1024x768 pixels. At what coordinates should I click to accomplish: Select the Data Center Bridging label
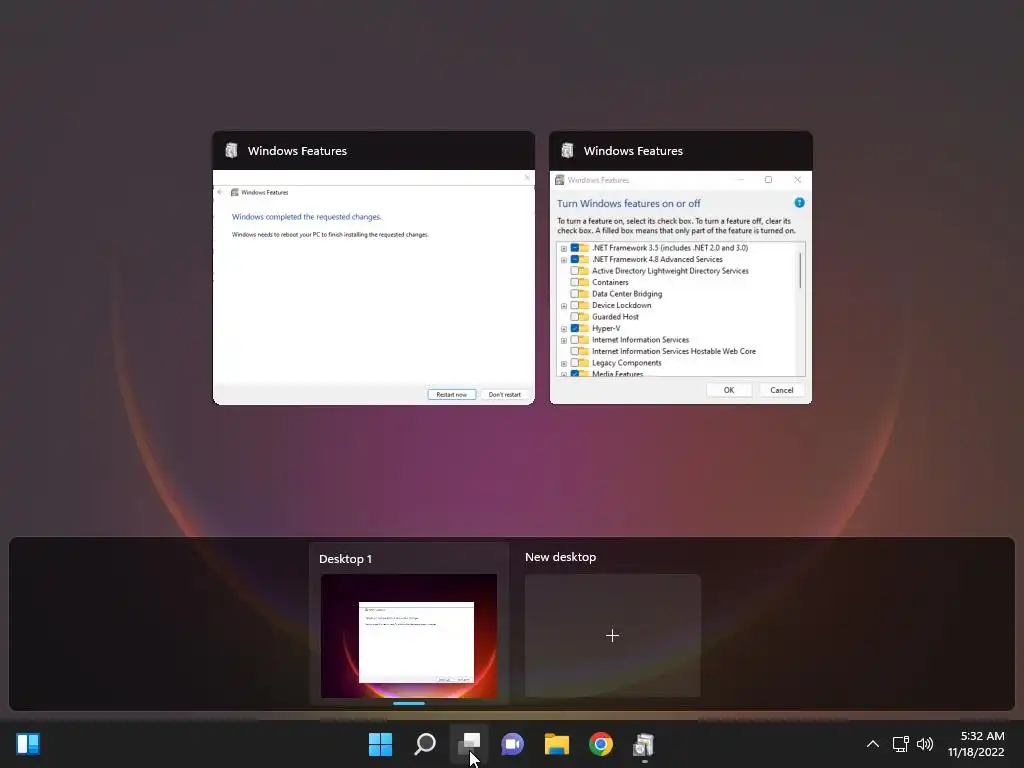click(x=627, y=294)
